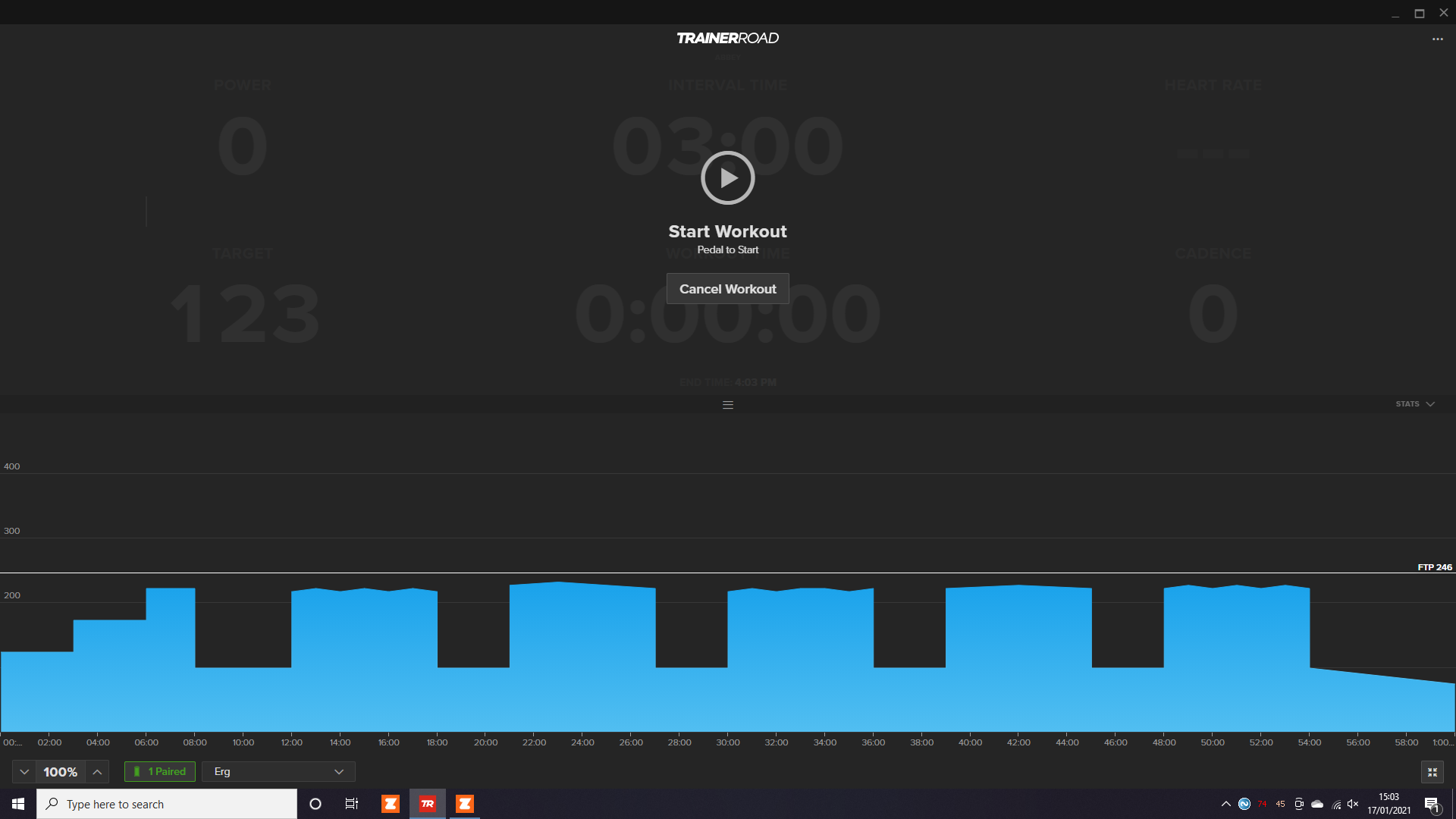Expand the three-dot options menu
Screen dimensions: 1456x819
coord(1438,39)
